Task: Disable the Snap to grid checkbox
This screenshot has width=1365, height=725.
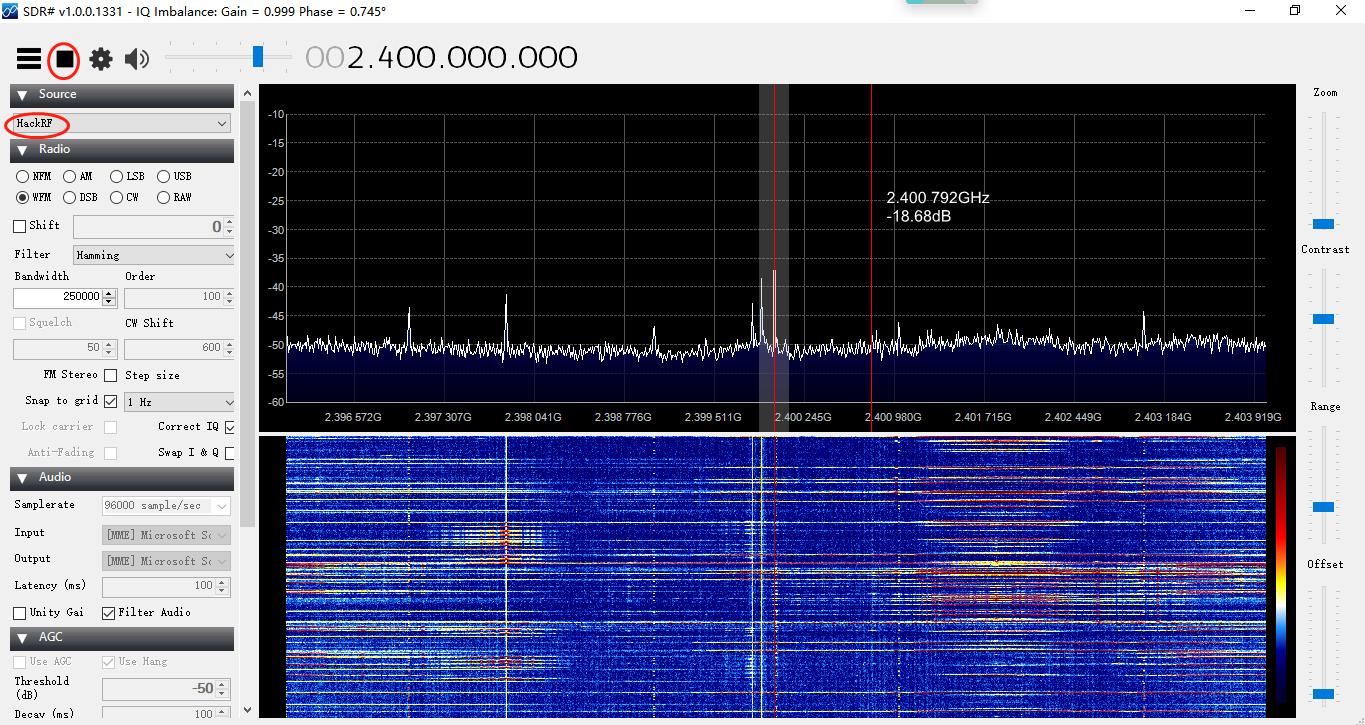Action: pos(111,401)
